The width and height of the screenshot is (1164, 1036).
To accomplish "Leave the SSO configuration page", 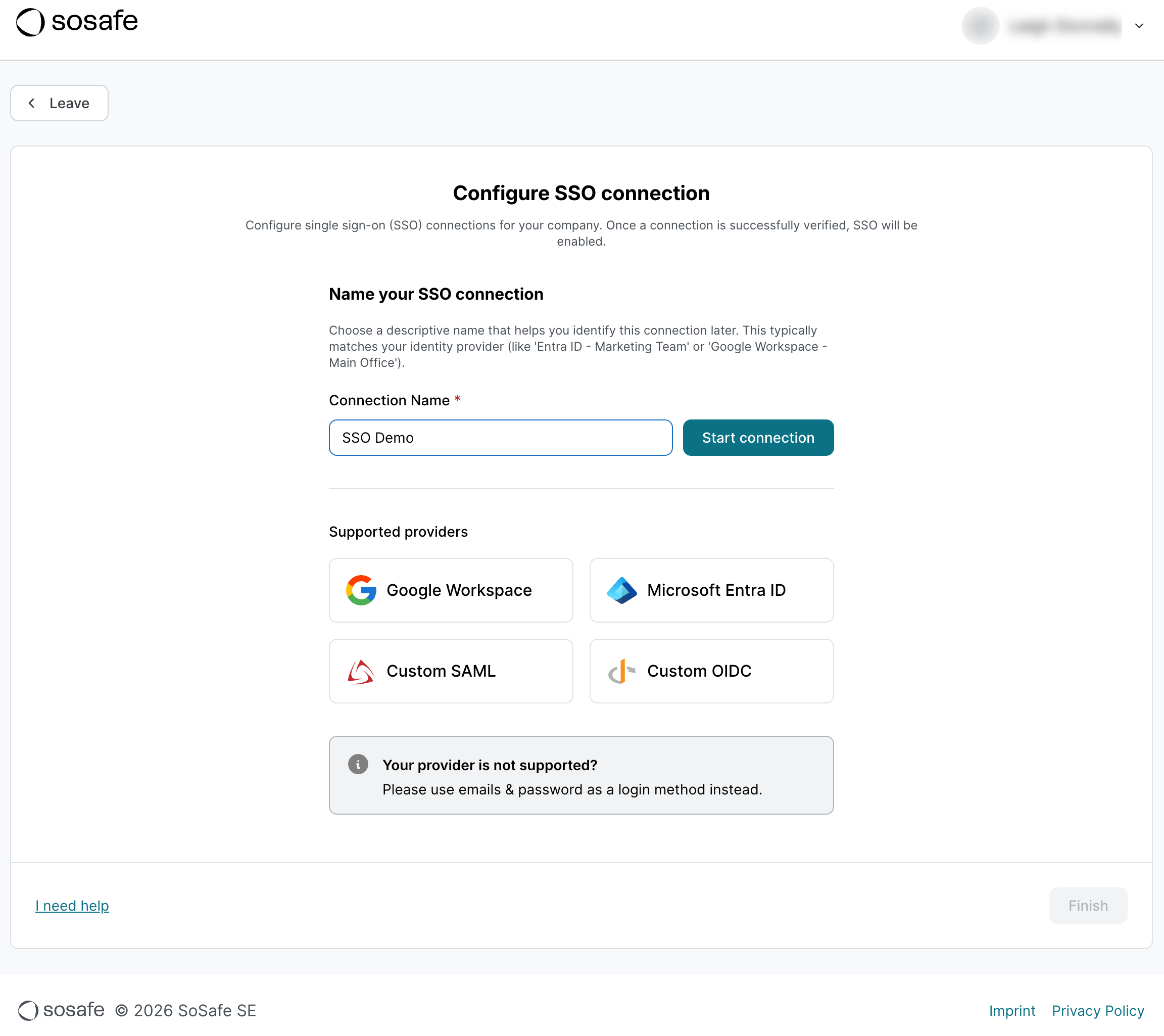I will tap(59, 103).
